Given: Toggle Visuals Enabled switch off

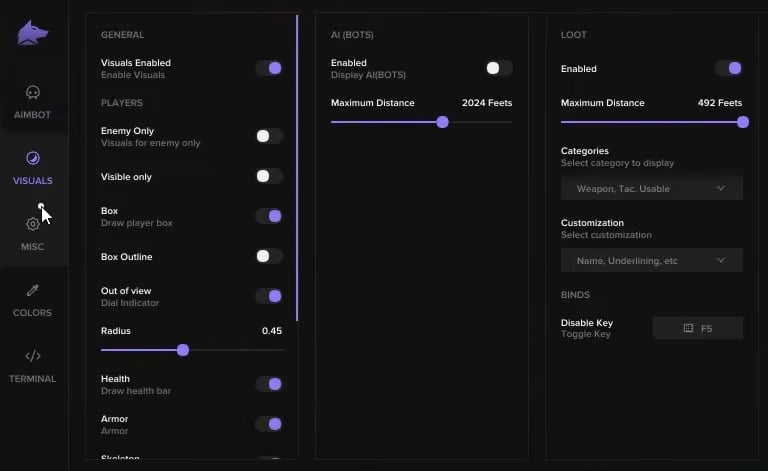Looking at the screenshot, I should click(x=268, y=68).
